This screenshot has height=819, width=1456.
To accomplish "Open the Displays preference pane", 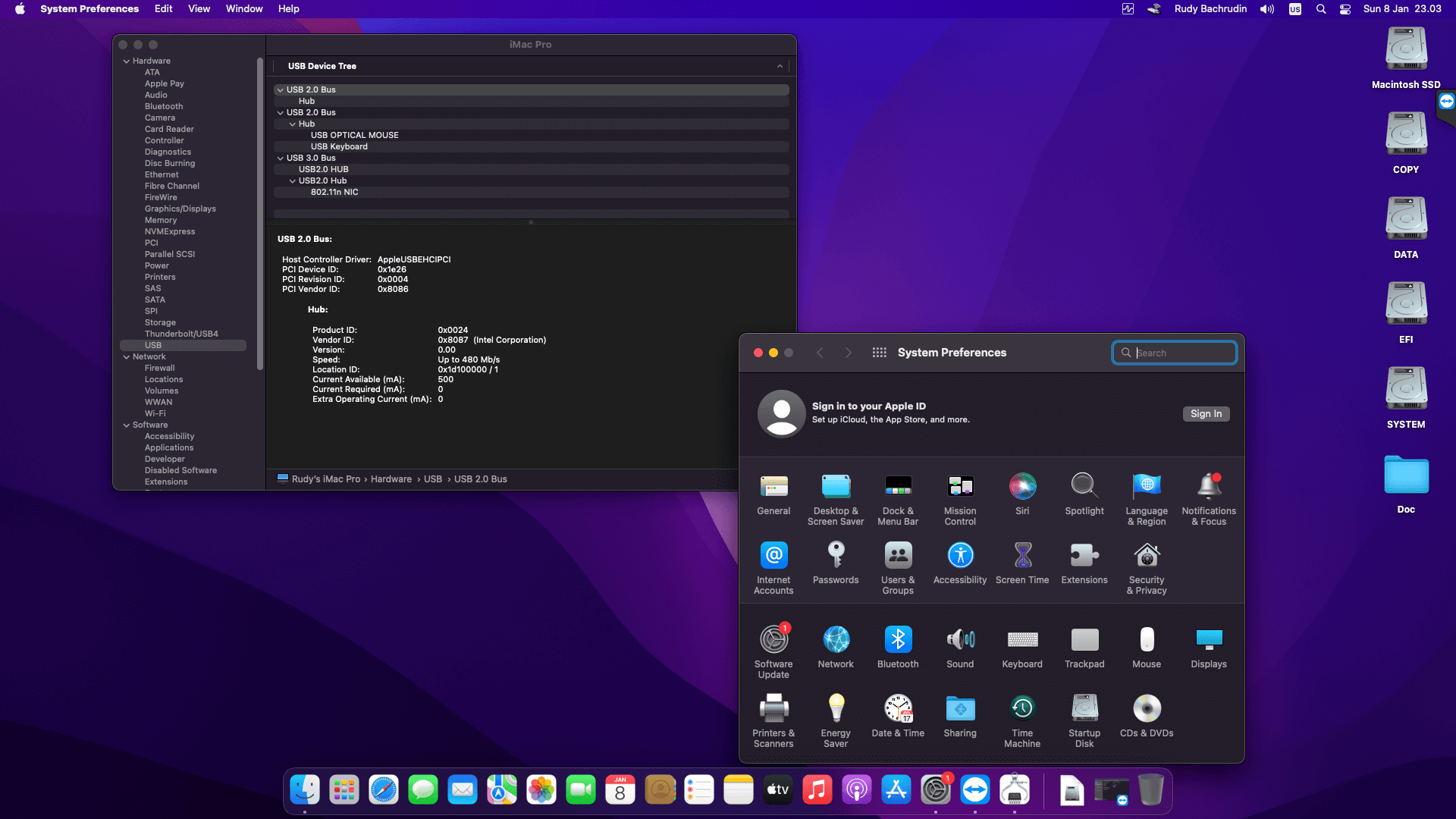I will [1209, 640].
